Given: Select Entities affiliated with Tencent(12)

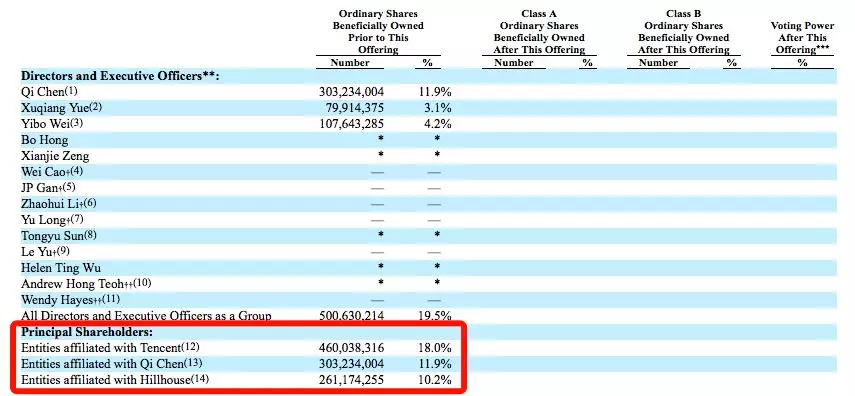Looking at the screenshot, I should [x=107, y=347].
